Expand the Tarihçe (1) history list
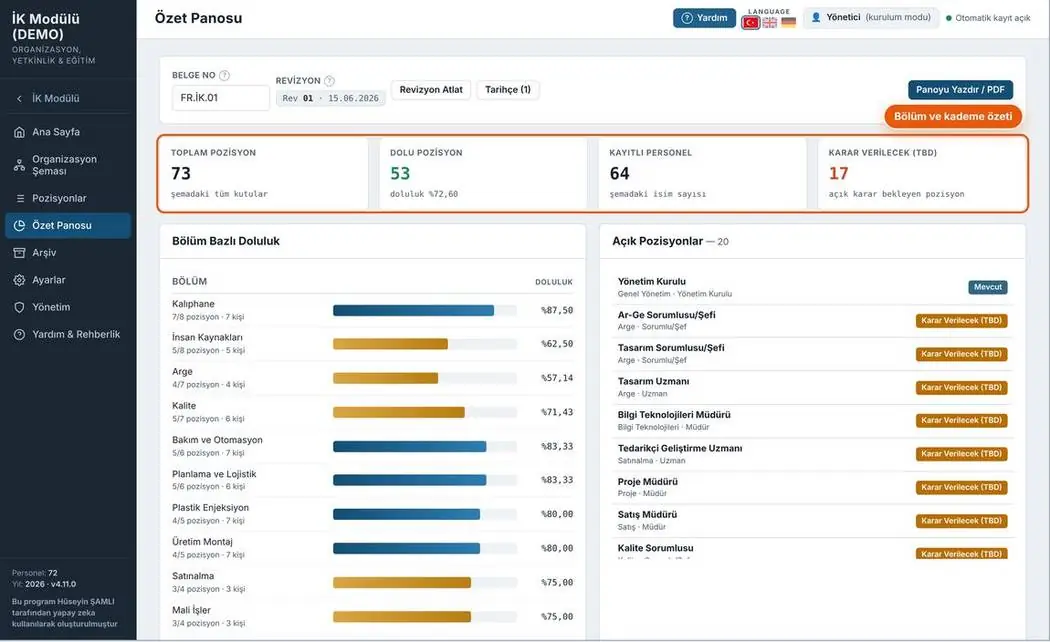Screen dimensions: 1050x642 [508, 90]
